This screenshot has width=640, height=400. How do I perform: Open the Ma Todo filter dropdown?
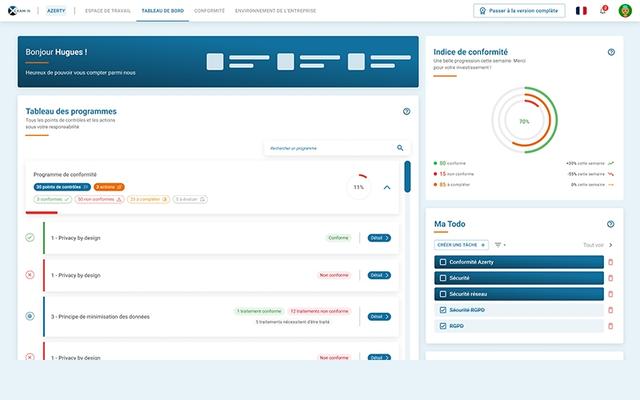click(500, 244)
